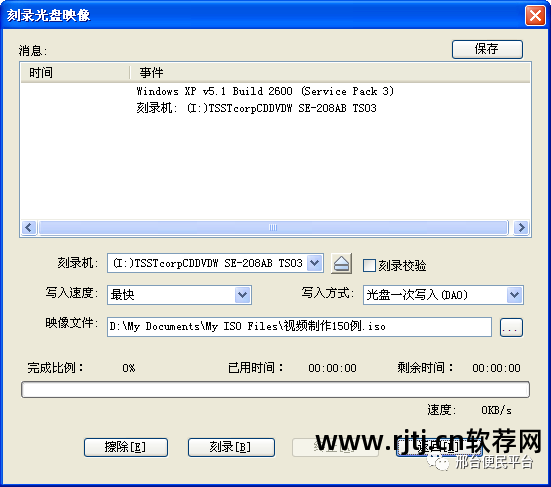
Task: Click the 擦除[E] erase button
Action: point(126,447)
